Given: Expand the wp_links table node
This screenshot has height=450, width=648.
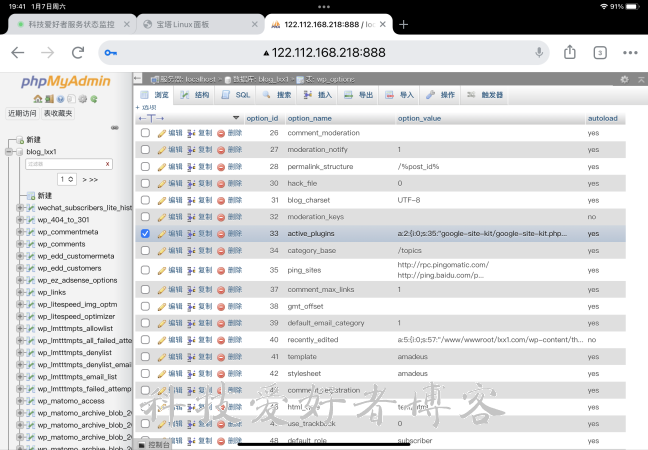Looking at the screenshot, I should pos(20,292).
